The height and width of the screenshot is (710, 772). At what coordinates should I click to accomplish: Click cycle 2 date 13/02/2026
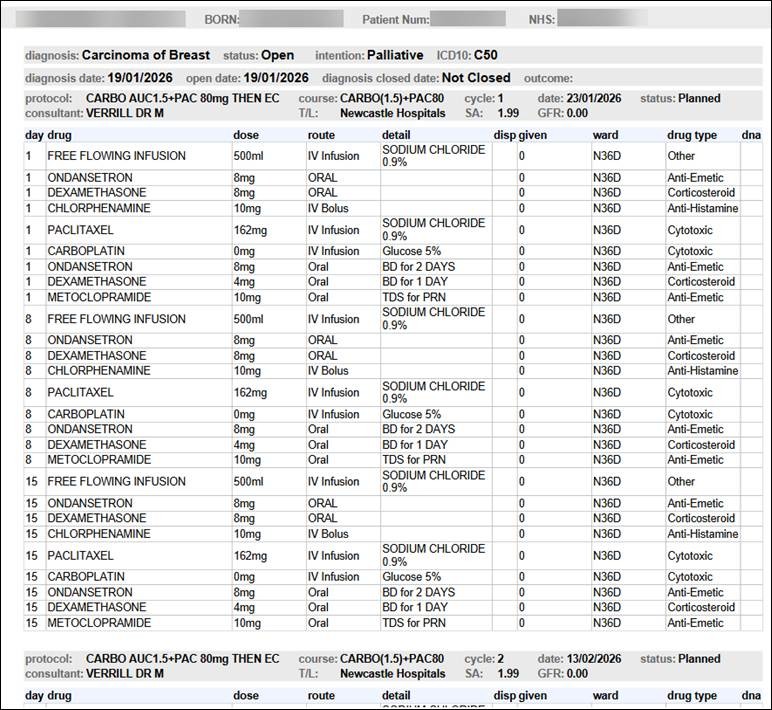[594, 659]
